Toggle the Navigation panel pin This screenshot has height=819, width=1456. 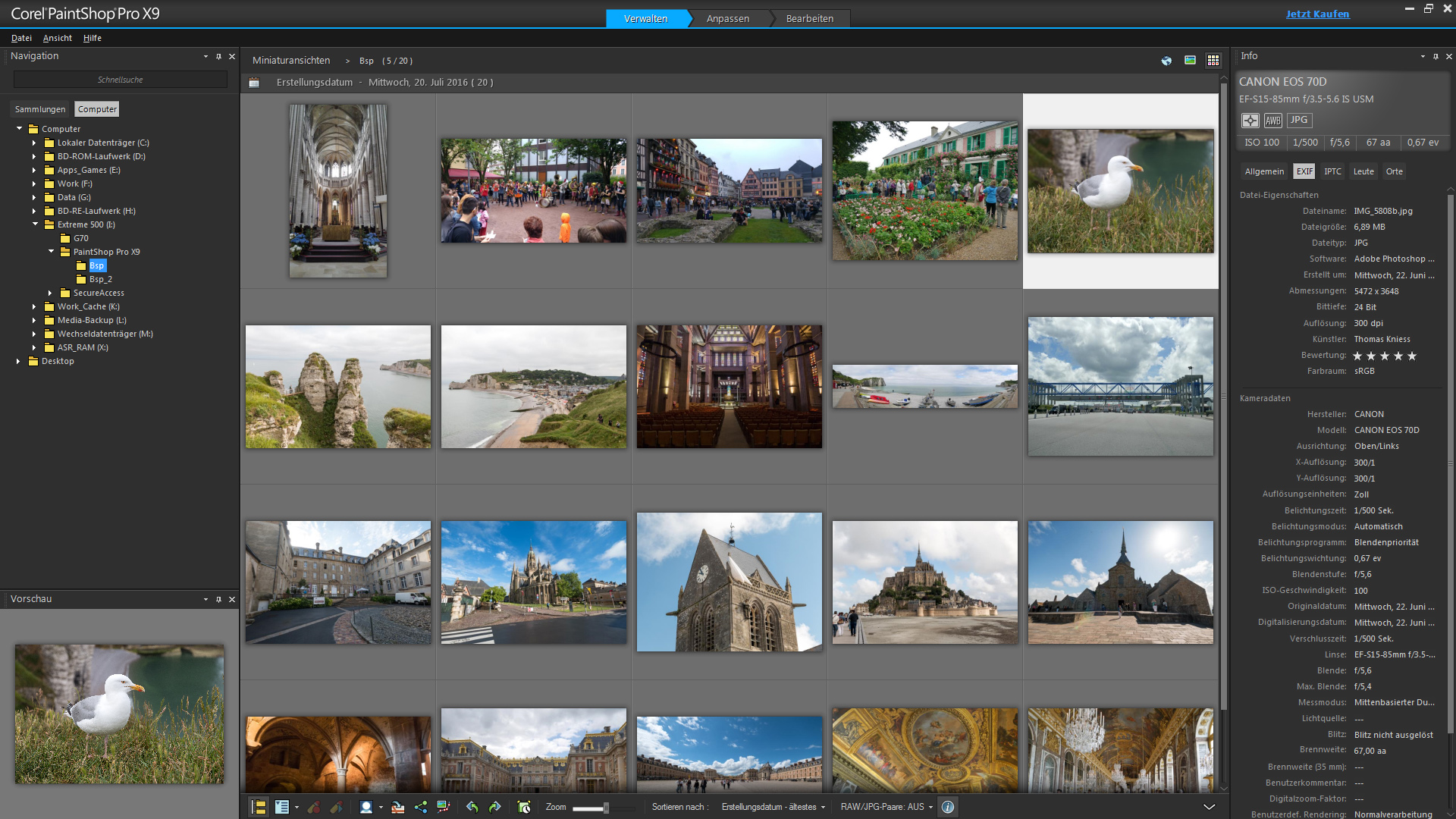tap(218, 57)
